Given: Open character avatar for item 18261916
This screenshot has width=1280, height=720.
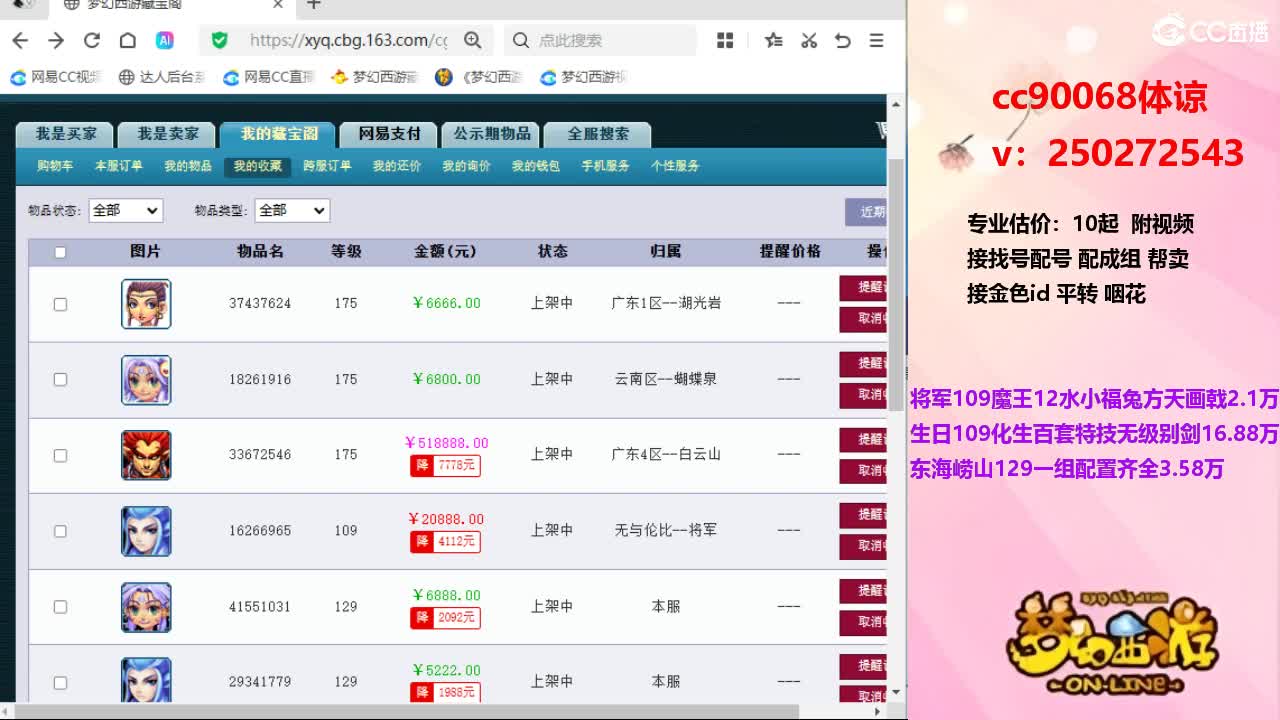Looking at the screenshot, I should coord(146,380).
